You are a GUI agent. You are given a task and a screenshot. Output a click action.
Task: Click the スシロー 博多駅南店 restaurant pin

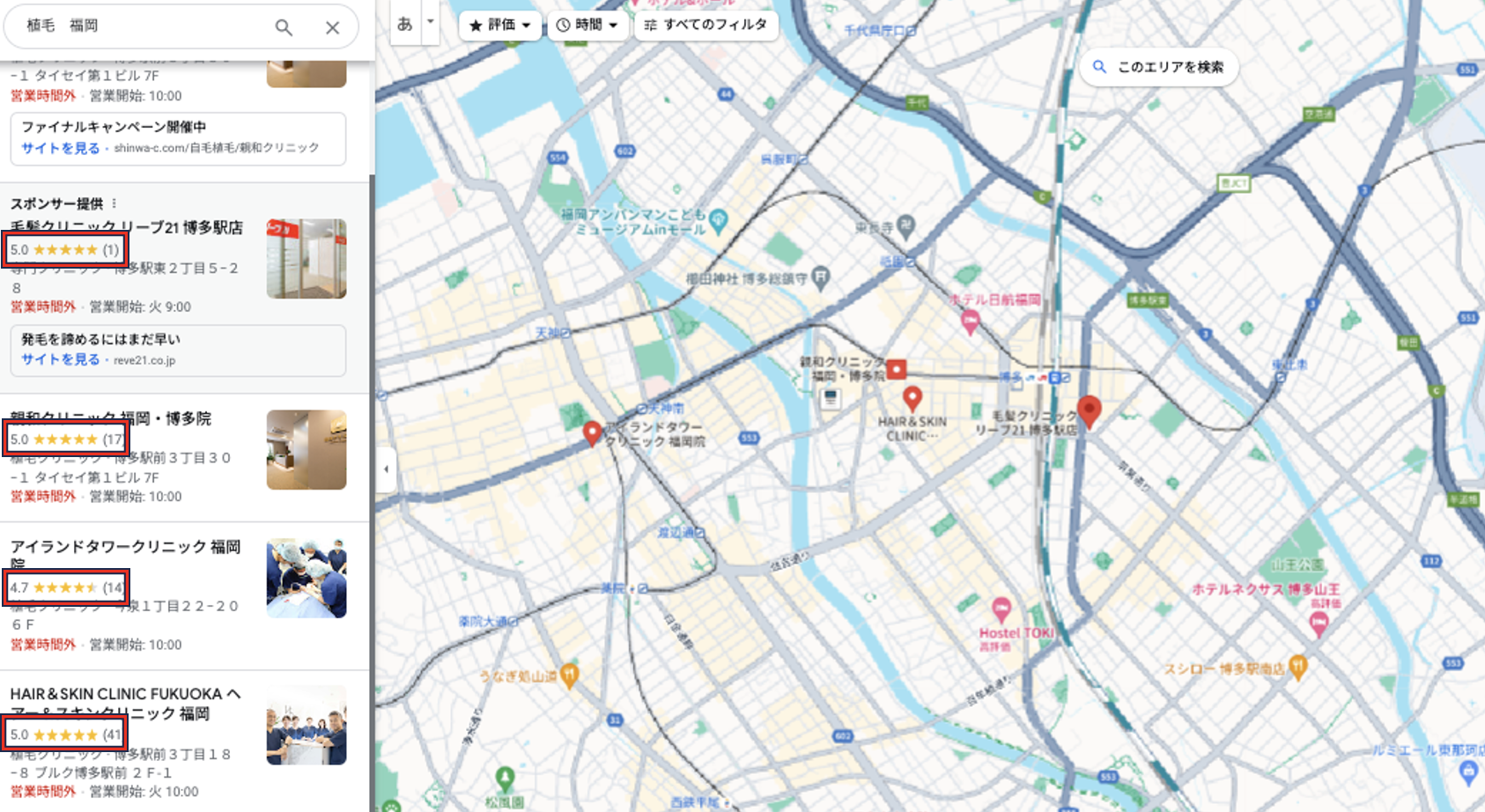[x=1297, y=666]
